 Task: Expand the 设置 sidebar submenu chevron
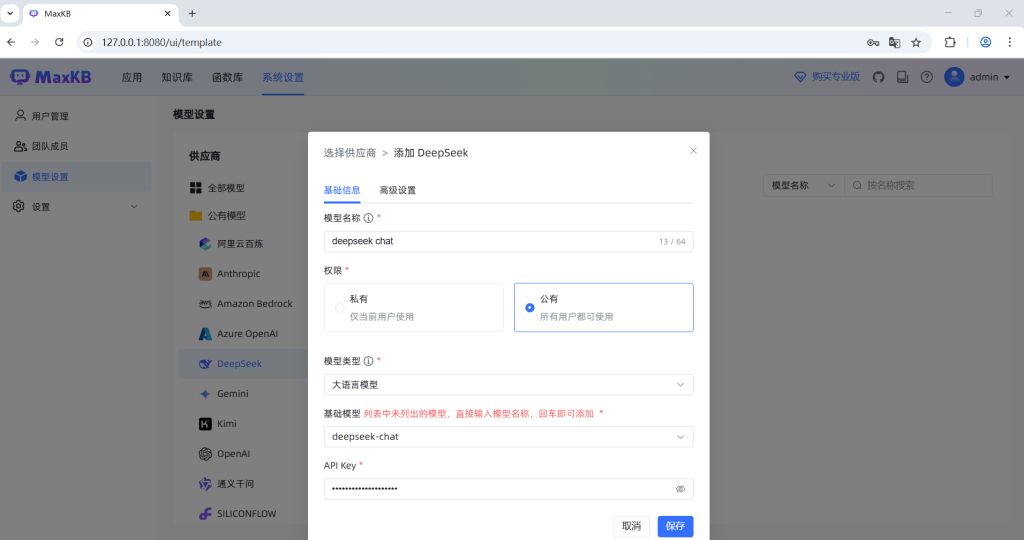coord(134,207)
